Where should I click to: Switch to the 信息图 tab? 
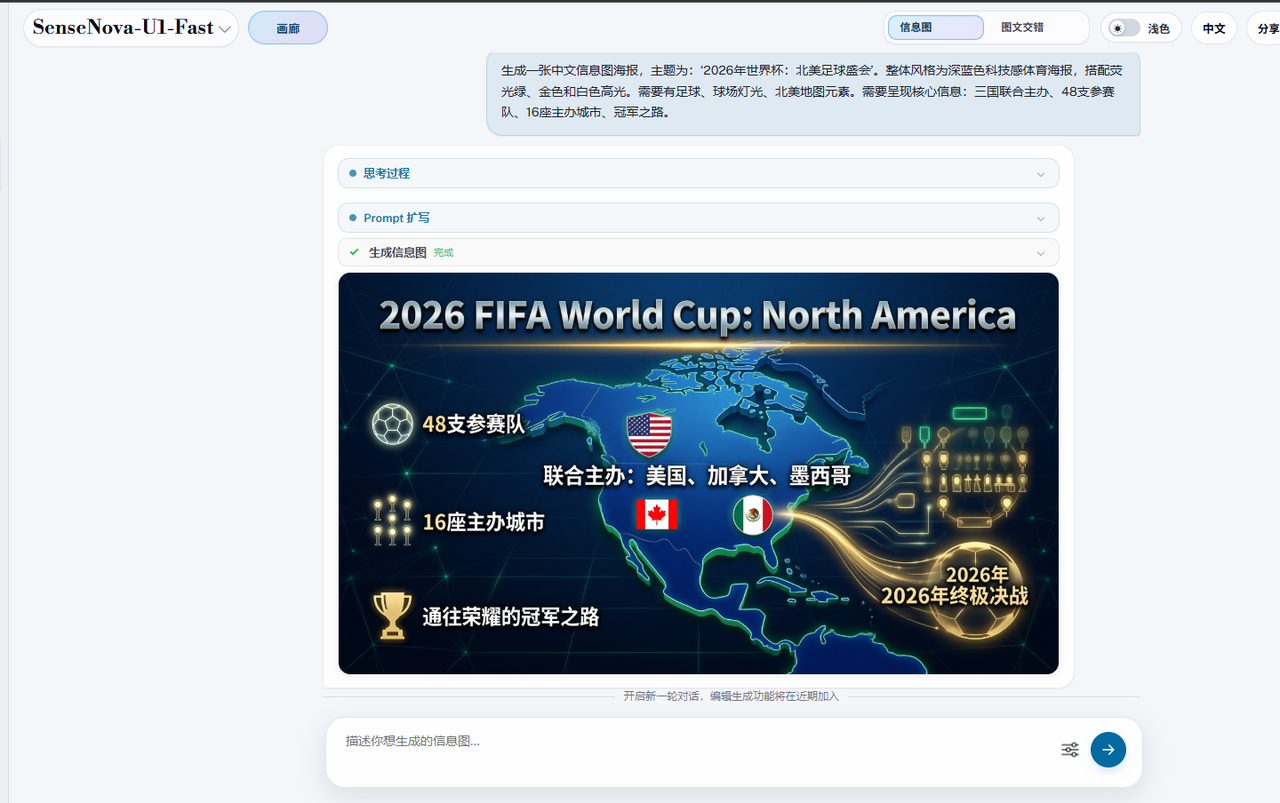(936, 28)
